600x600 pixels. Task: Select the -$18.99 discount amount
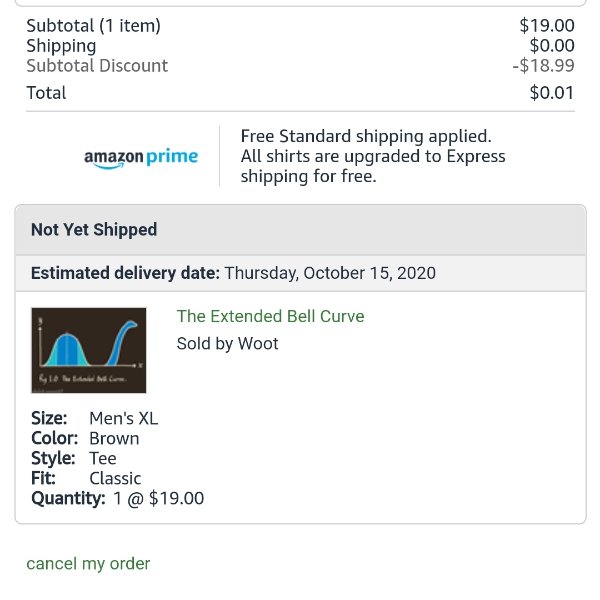coord(543,65)
